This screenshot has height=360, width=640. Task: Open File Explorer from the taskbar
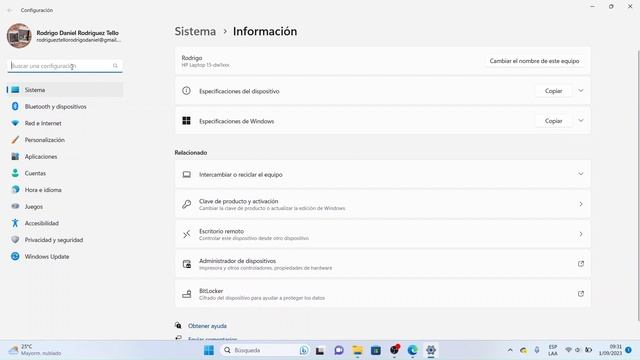click(358, 350)
